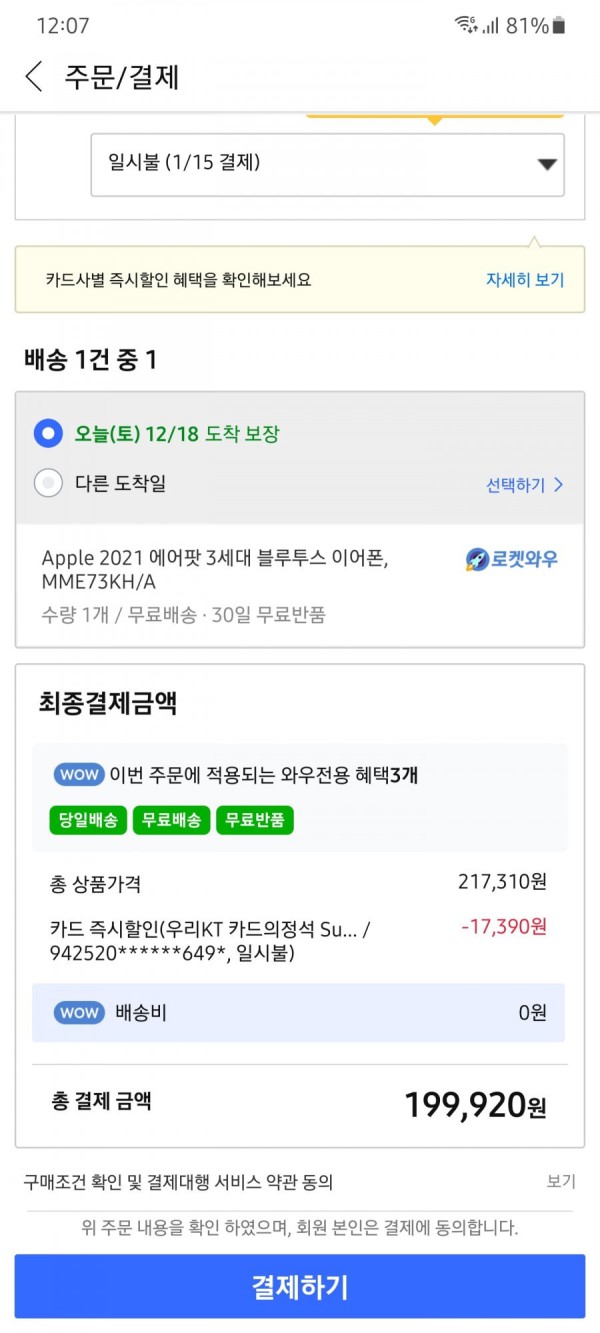Open 선택하기 to choose arrival date

tap(525, 485)
